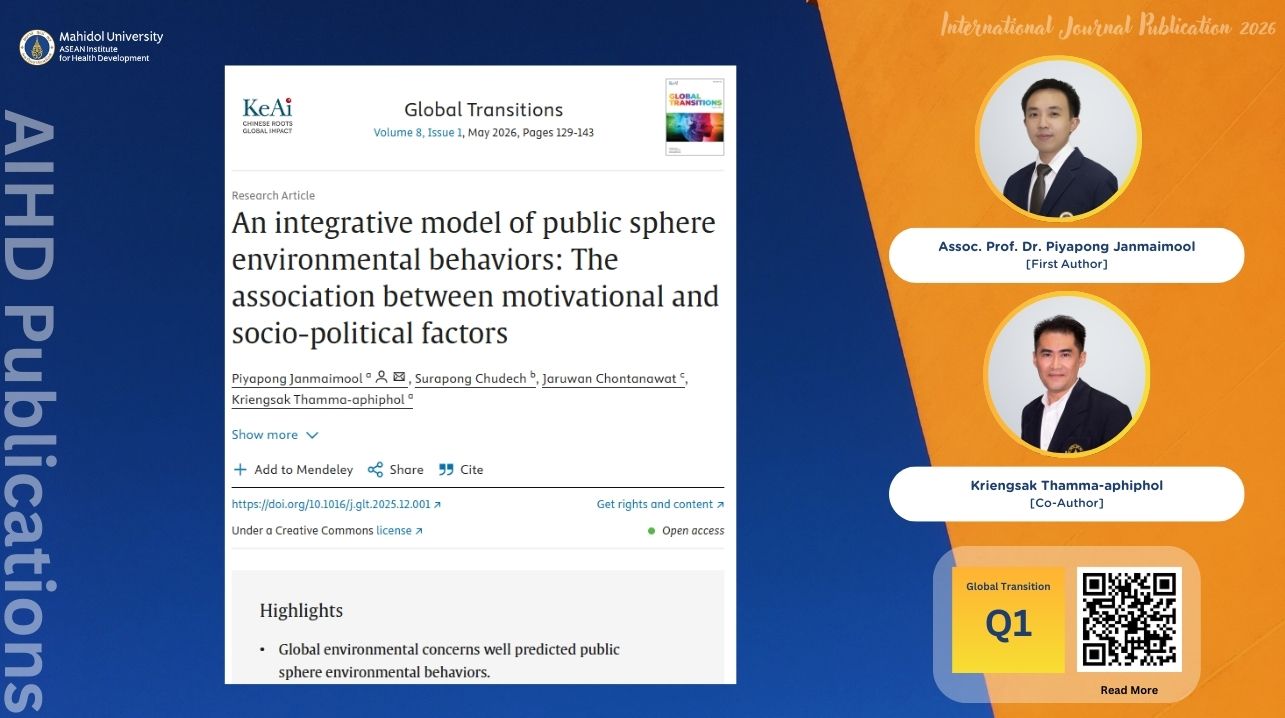Open the Creative Commons license link
This screenshot has width=1285, height=718.
pos(399,531)
